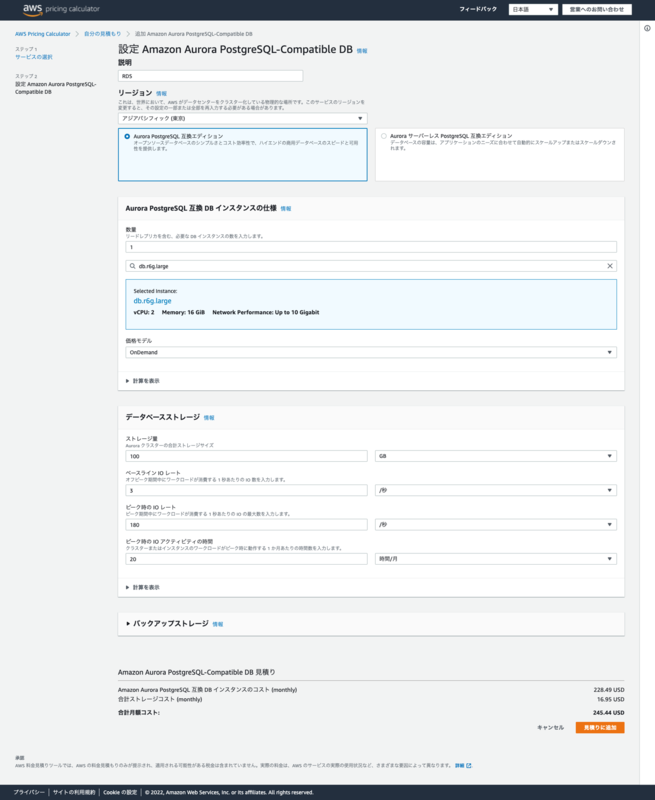Clear the db.r6g.large instance search
This screenshot has width=655, height=800.
[x=610, y=266]
